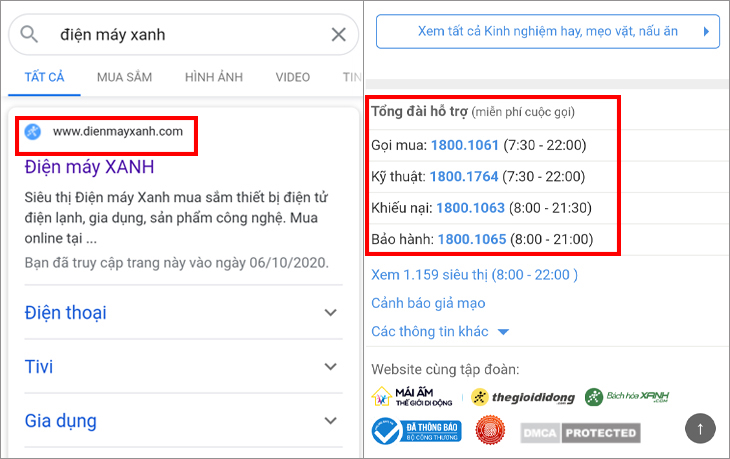Open Xem 1.159 siêu thị link
This screenshot has height=459, width=730.
click(x=474, y=275)
